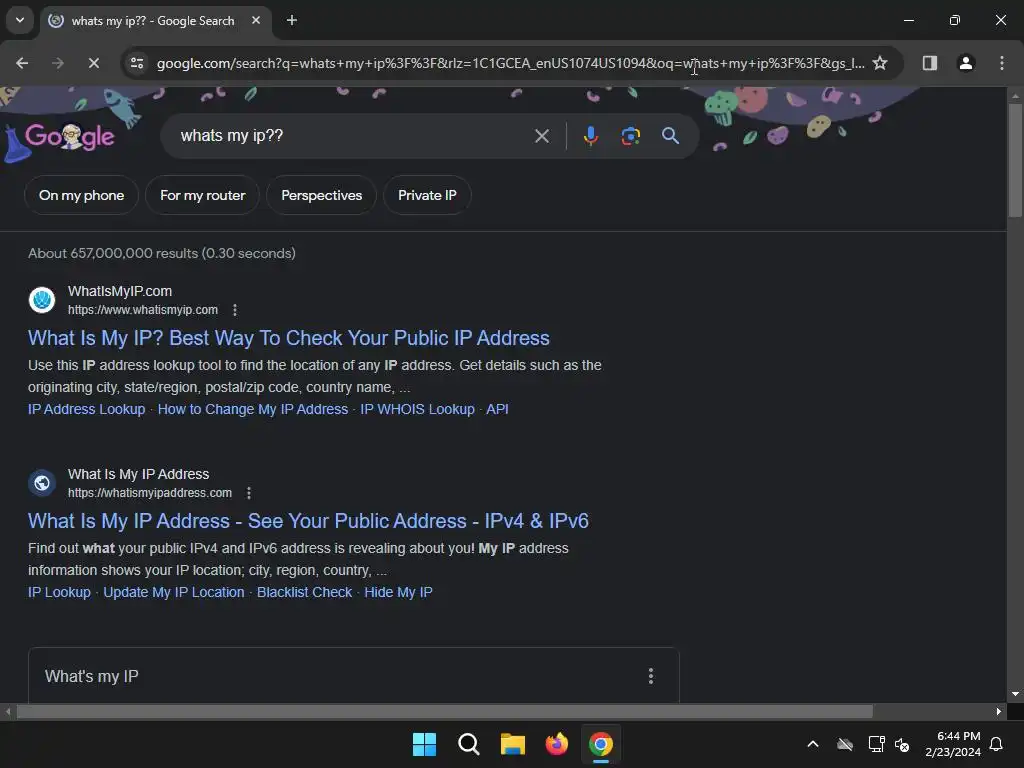The image size is (1024, 768).
Task: Click the scroll right arrow
Action: click(999, 711)
